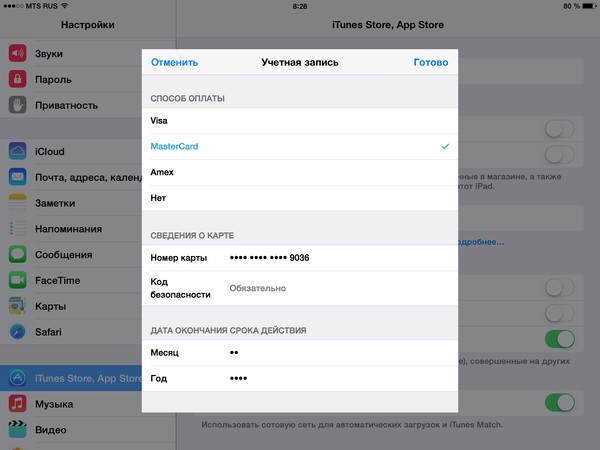Tap the Reminders list icon

18,228
